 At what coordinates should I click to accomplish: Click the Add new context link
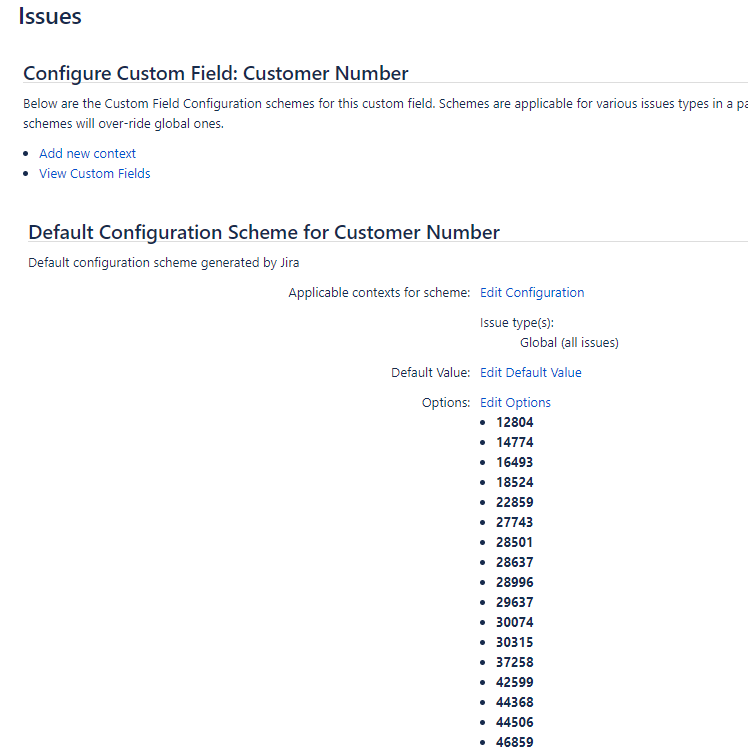tap(87, 153)
